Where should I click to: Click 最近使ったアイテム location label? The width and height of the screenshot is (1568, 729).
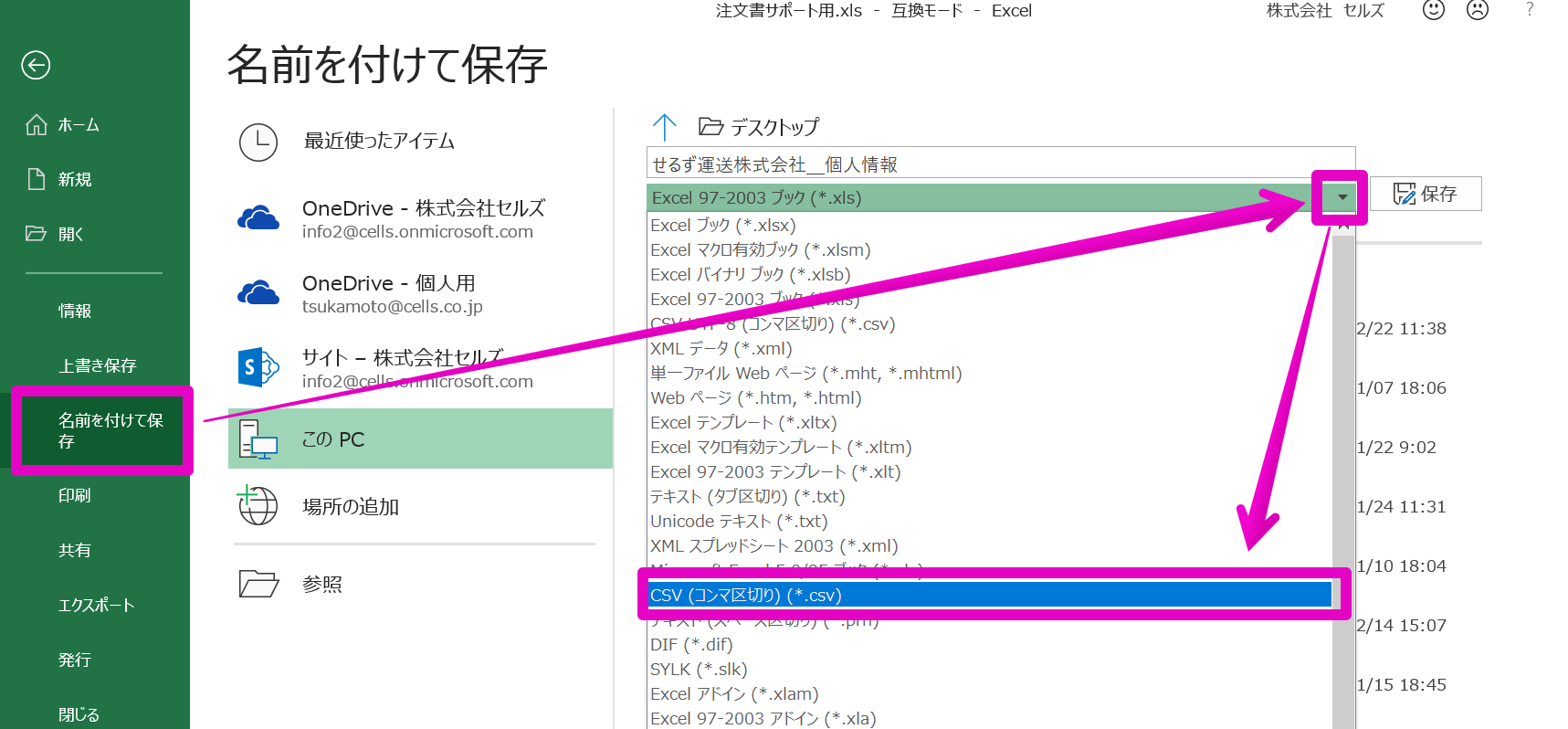coord(379,141)
